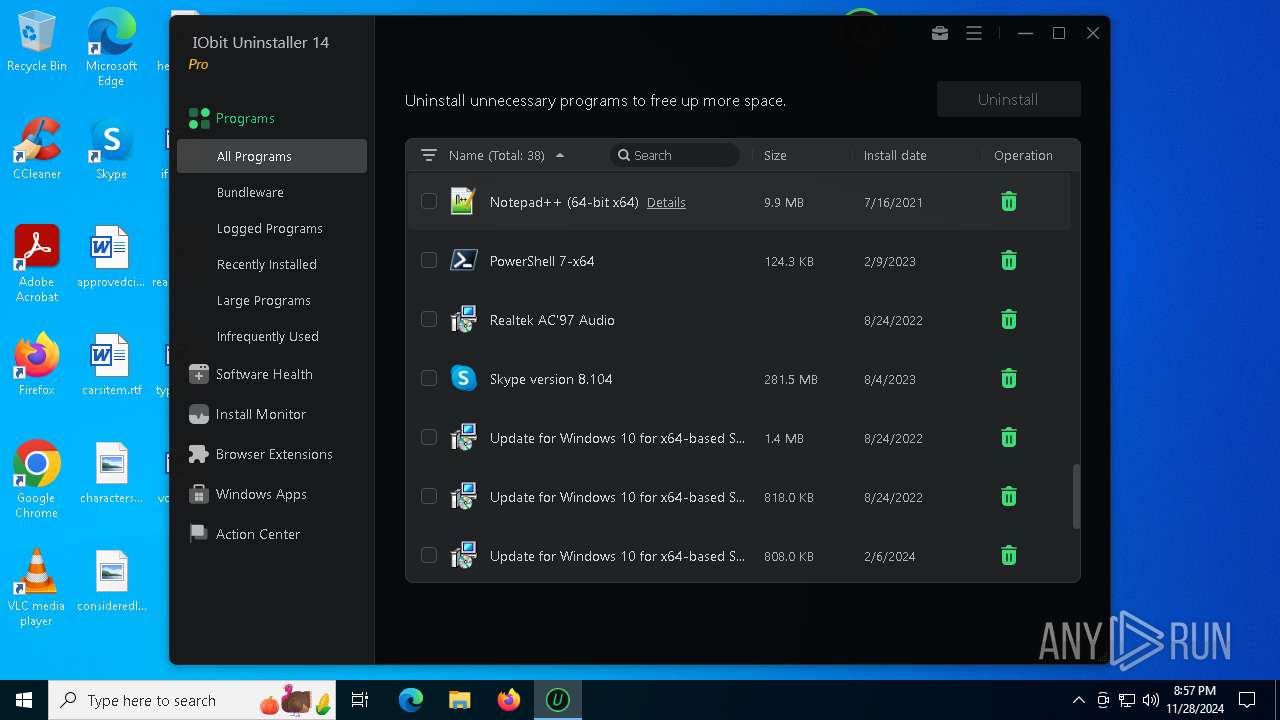Check the Realtek AC'97 Audio checkbox
Viewport: 1280px width, 720px height.
pyautogui.click(x=429, y=319)
